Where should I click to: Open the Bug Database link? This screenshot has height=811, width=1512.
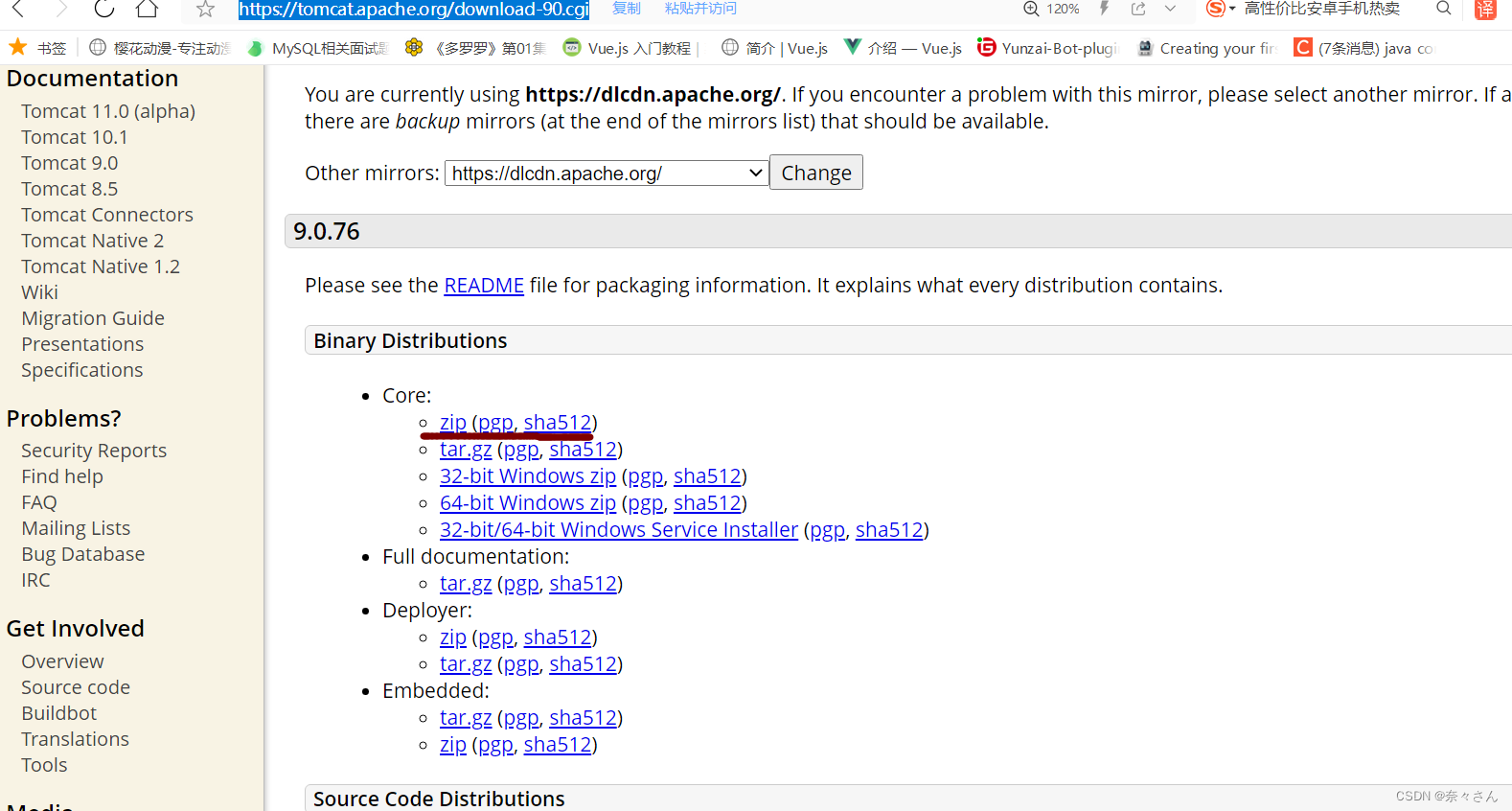(x=83, y=554)
